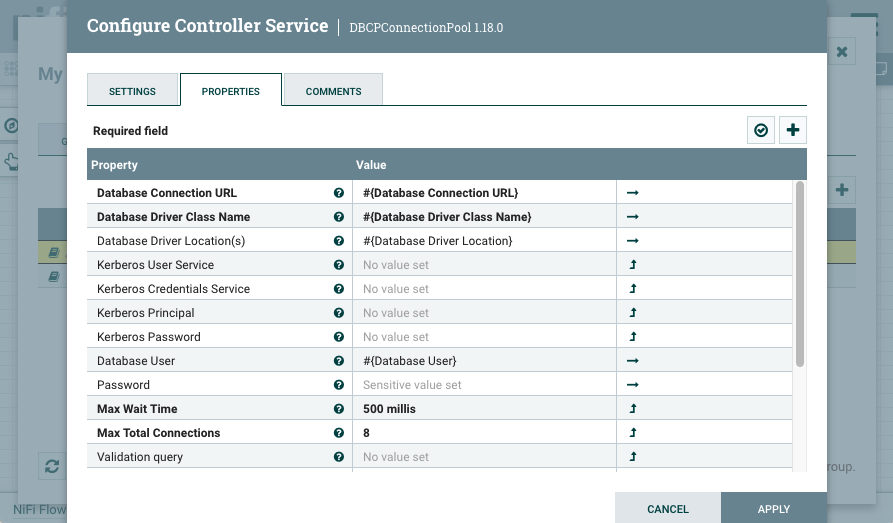Select the Properties tab

[230, 91]
